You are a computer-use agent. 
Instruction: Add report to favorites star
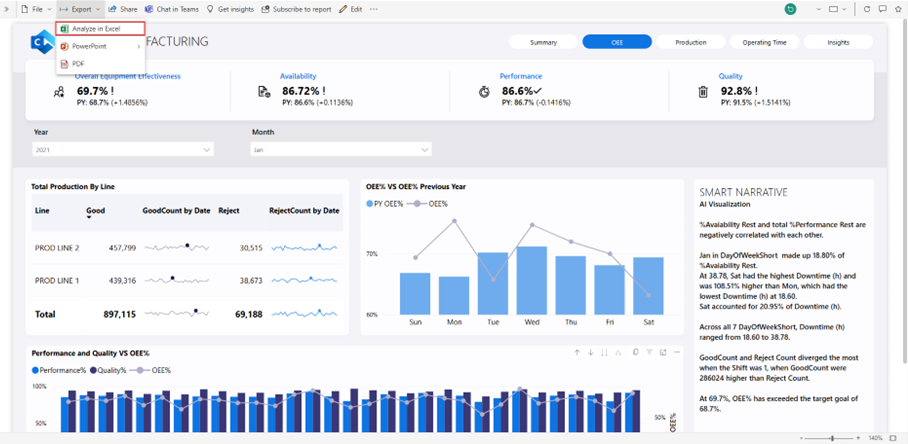click(897, 9)
